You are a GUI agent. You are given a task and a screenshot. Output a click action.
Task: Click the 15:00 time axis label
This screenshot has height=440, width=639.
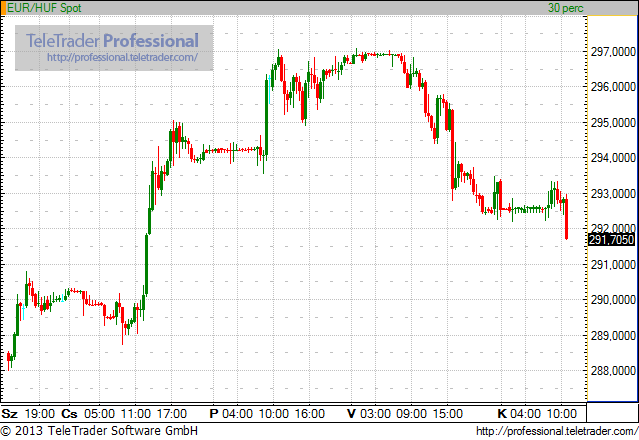[x=447, y=414]
